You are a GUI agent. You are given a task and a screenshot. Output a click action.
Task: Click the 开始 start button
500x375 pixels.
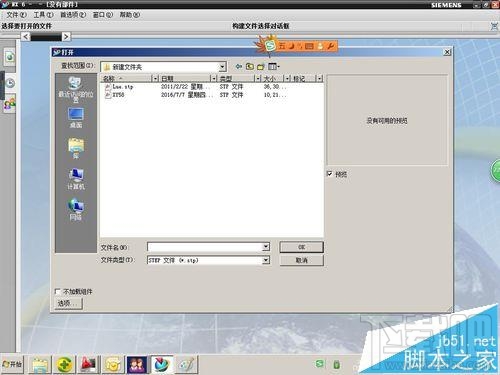click(x=12, y=364)
